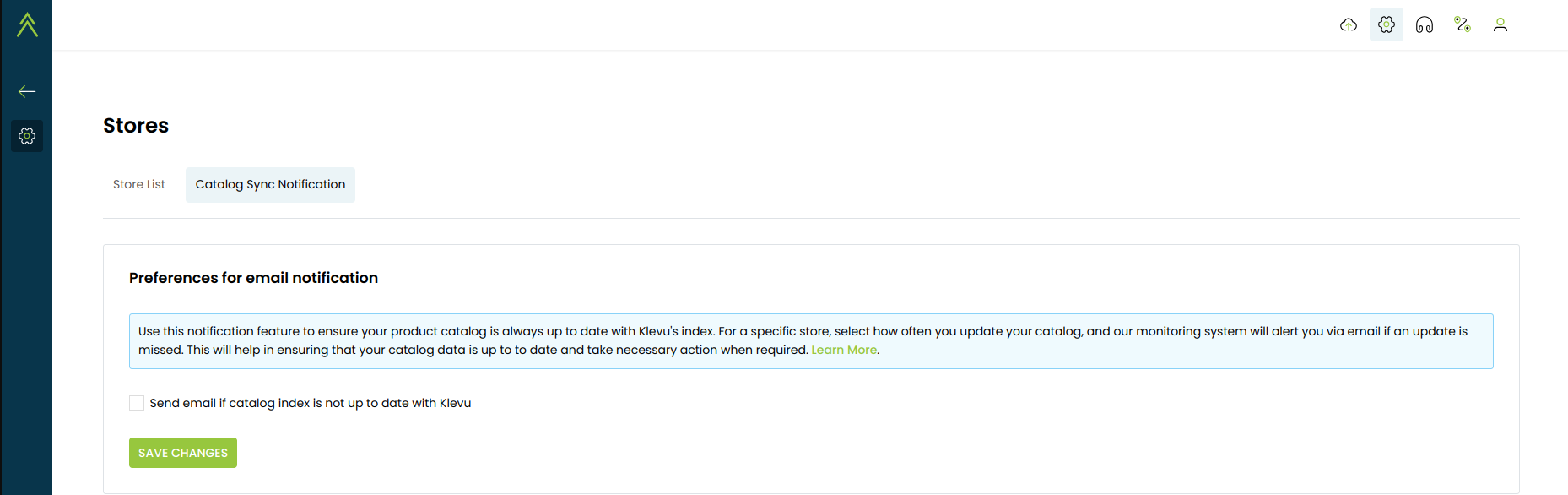
Task: Click blank space in the top header bar
Action: pyautogui.click(x=675, y=25)
